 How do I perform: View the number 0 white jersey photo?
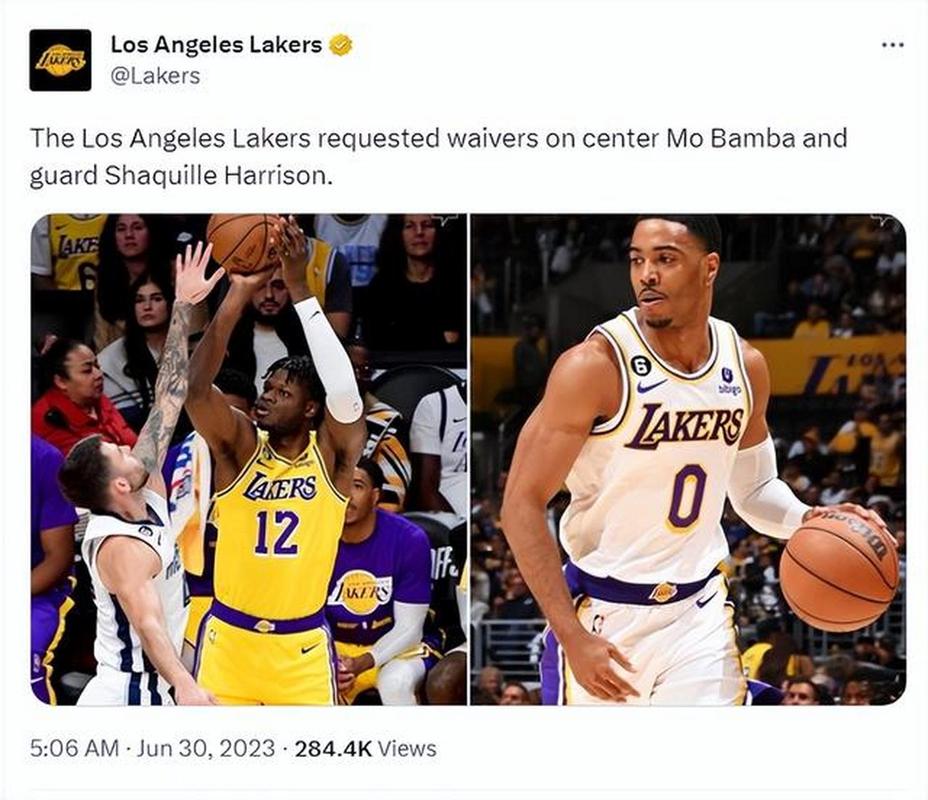tap(688, 459)
